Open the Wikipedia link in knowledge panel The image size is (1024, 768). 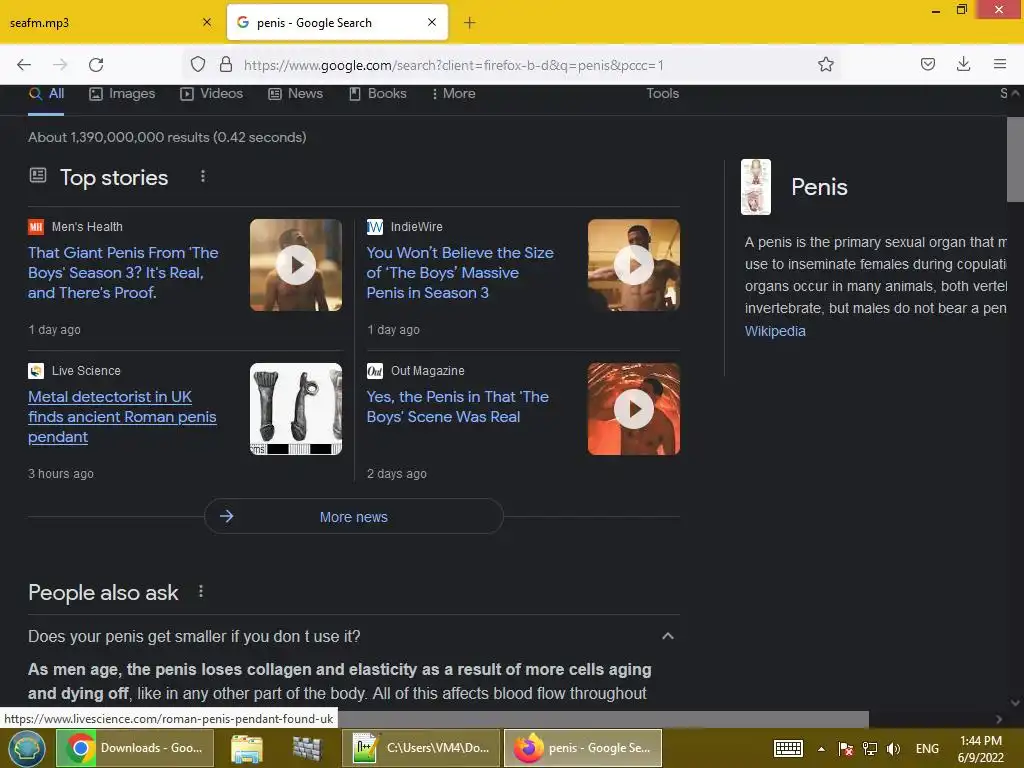coord(775,331)
